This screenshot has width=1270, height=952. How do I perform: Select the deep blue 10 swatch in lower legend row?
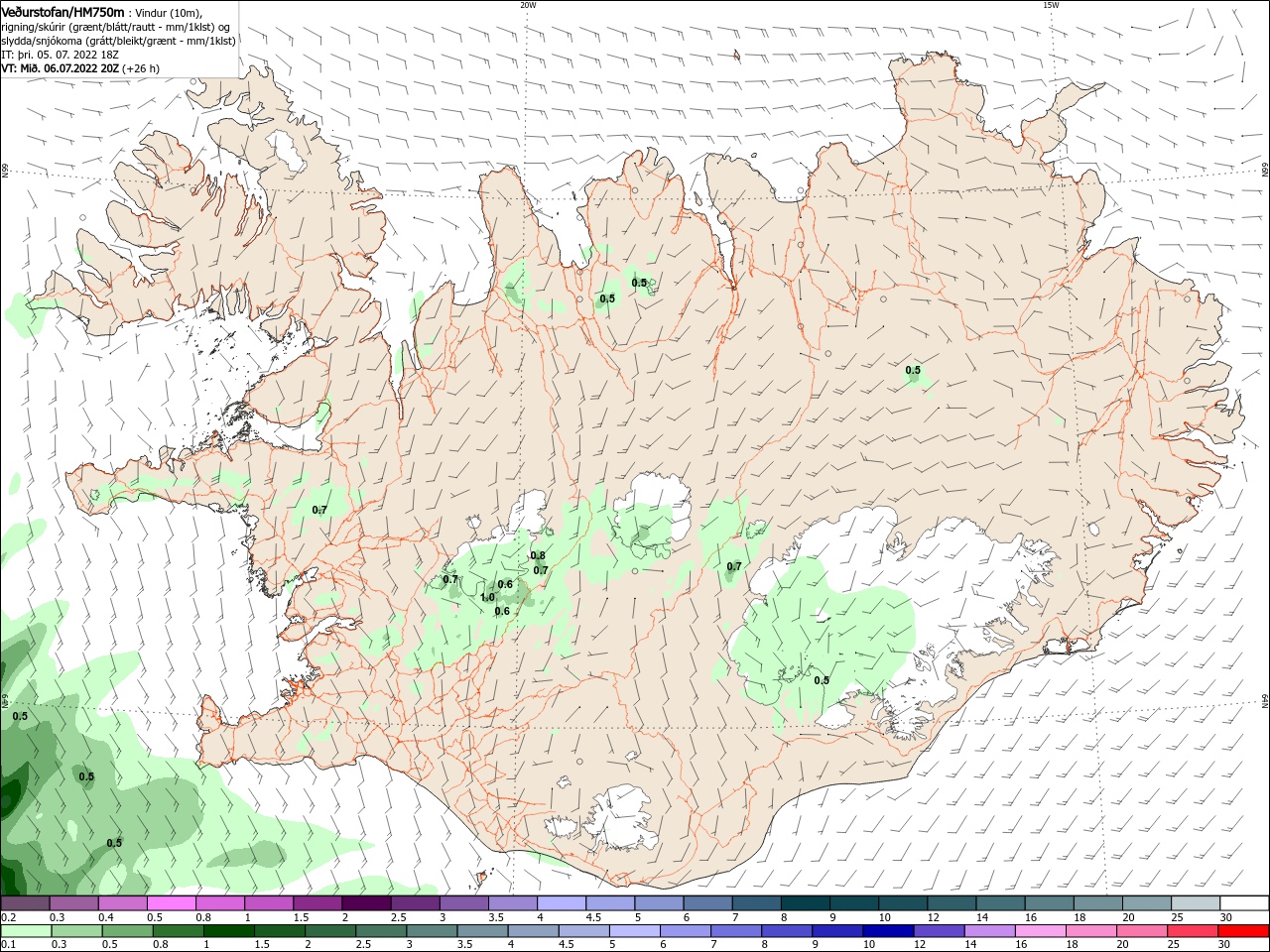[888, 931]
